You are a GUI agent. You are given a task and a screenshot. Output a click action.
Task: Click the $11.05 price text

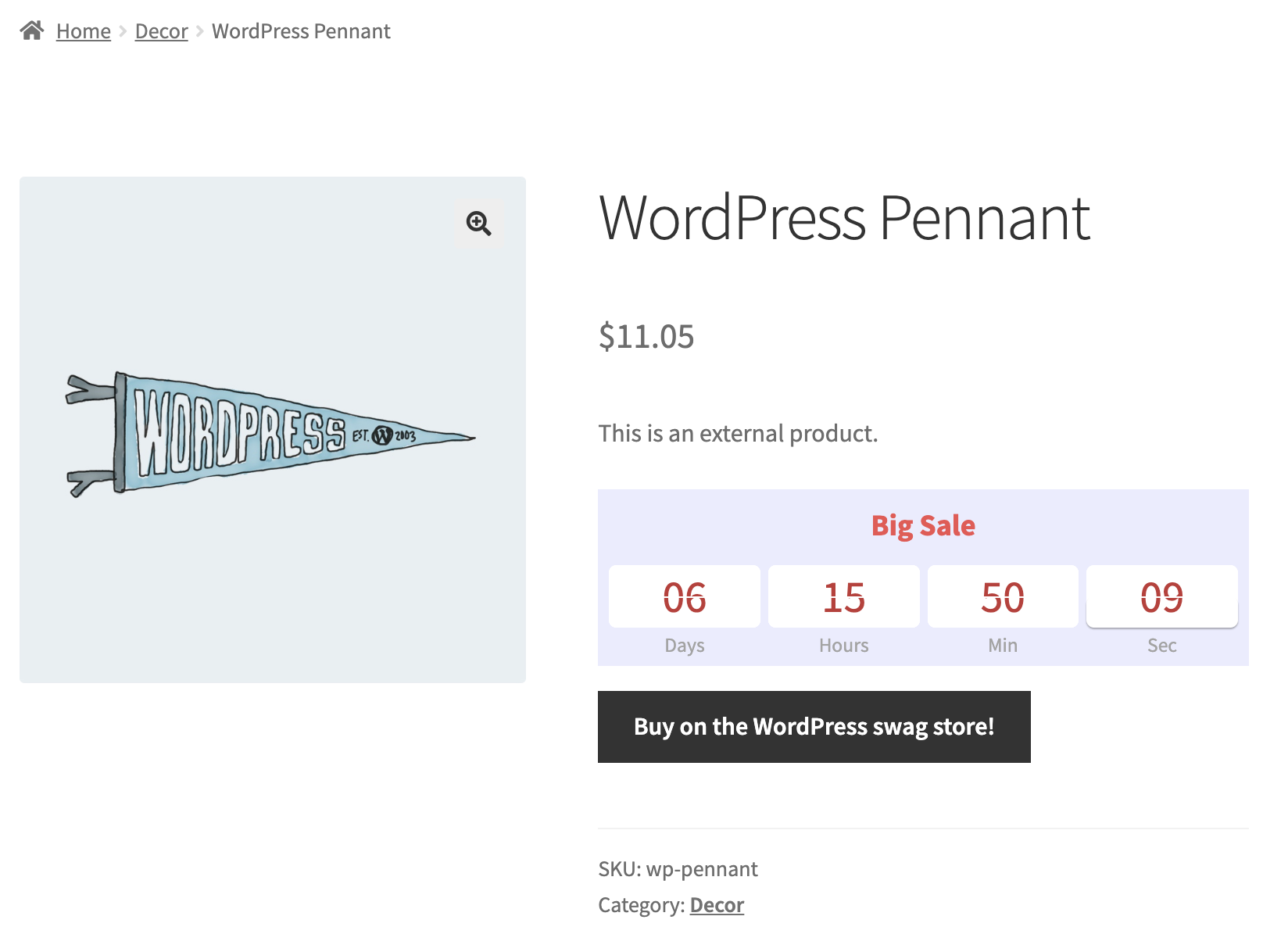click(646, 337)
